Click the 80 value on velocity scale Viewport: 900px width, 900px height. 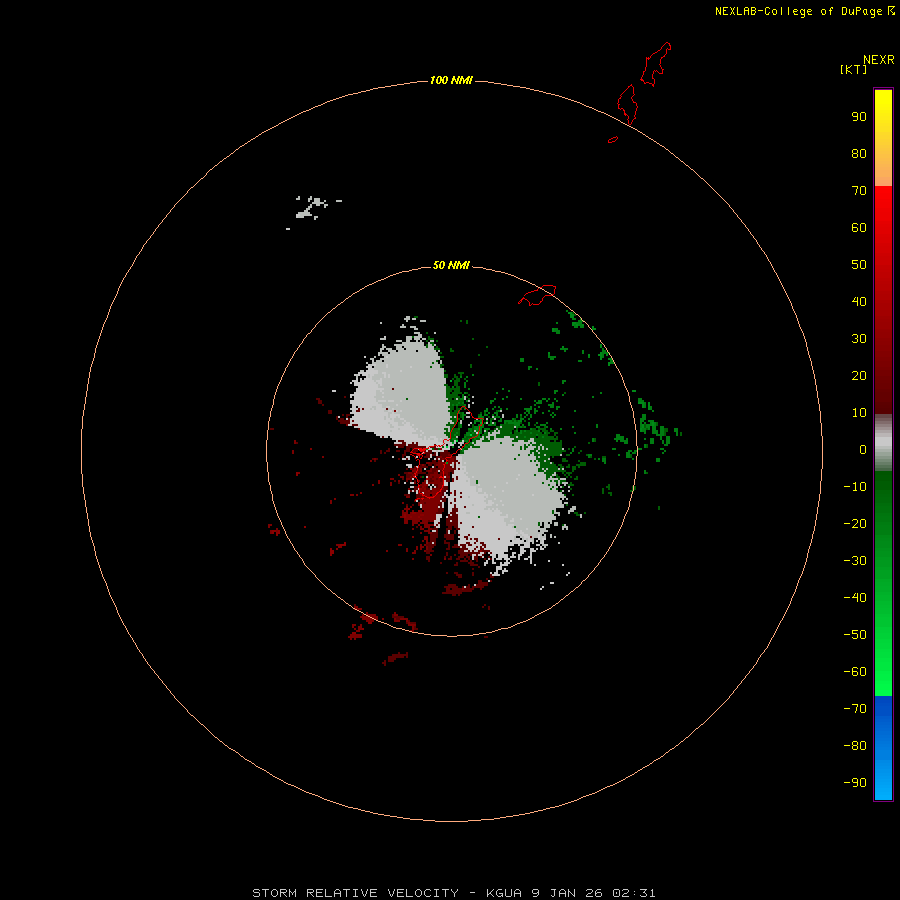tap(859, 154)
